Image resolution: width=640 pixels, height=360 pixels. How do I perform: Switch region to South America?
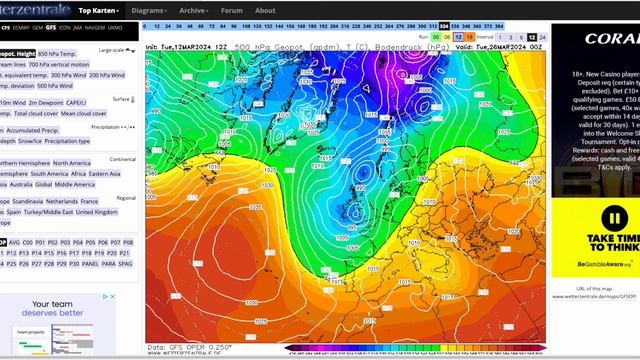point(49,174)
